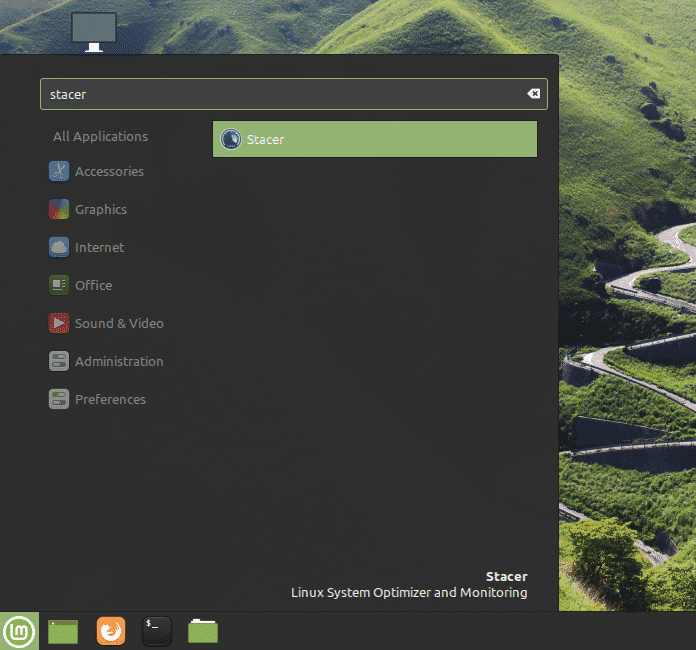696x650 pixels.
Task: Click the Stacer app icon in results
Action: point(231,140)
